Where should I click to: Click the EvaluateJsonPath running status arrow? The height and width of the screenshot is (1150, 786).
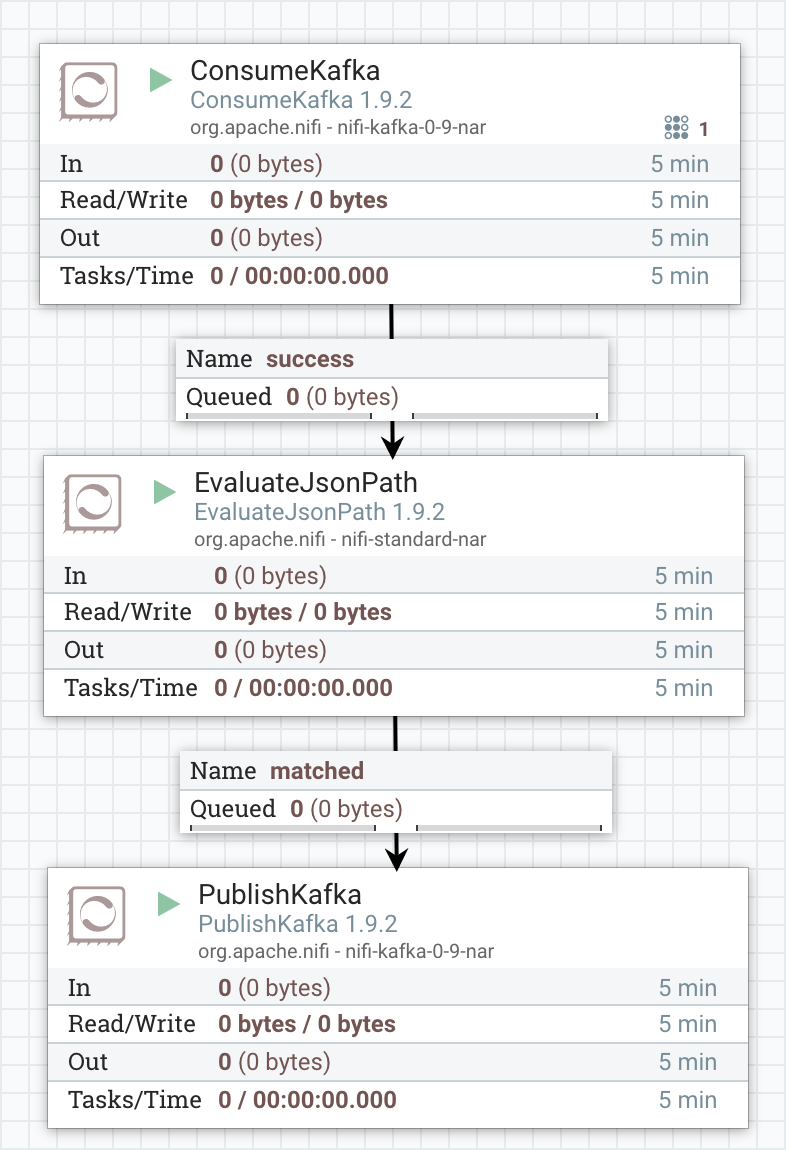point(164,492)
